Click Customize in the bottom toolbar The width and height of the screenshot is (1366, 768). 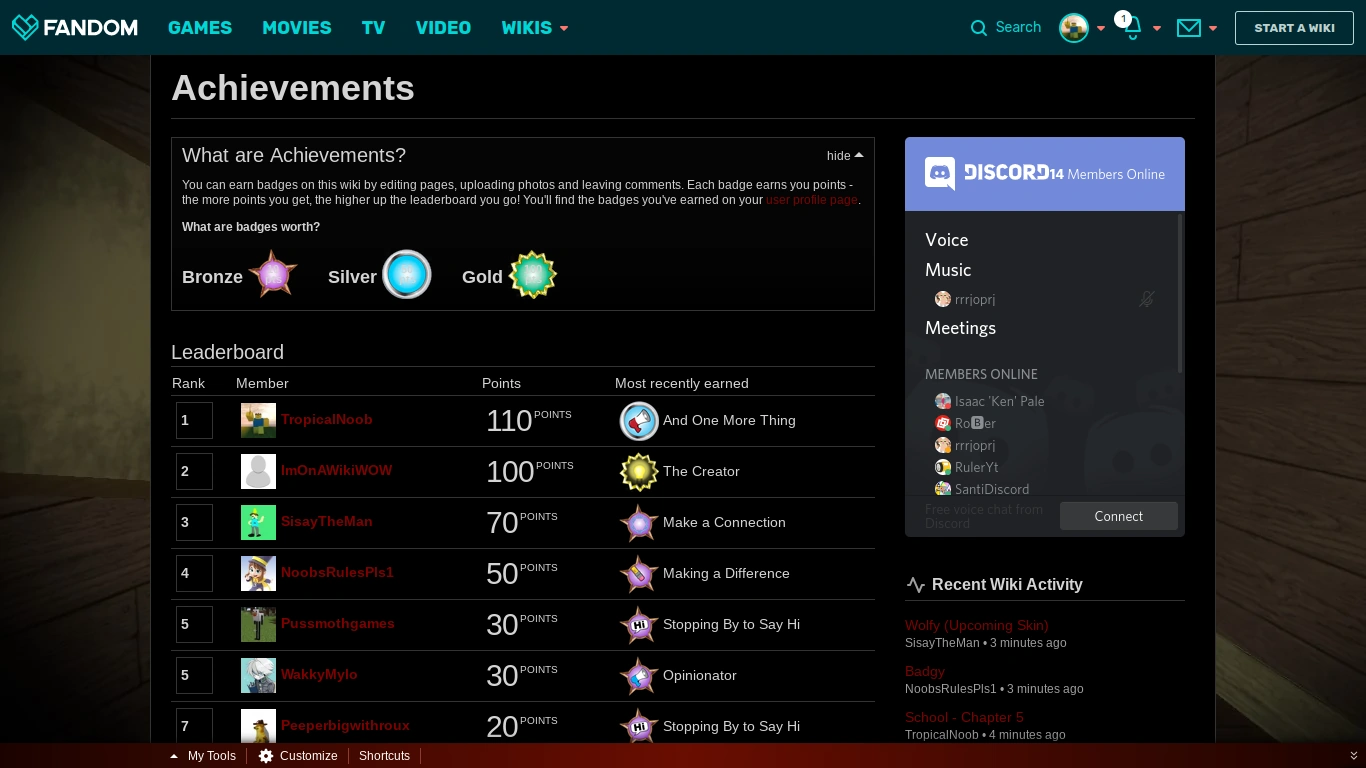pos(309,756)
